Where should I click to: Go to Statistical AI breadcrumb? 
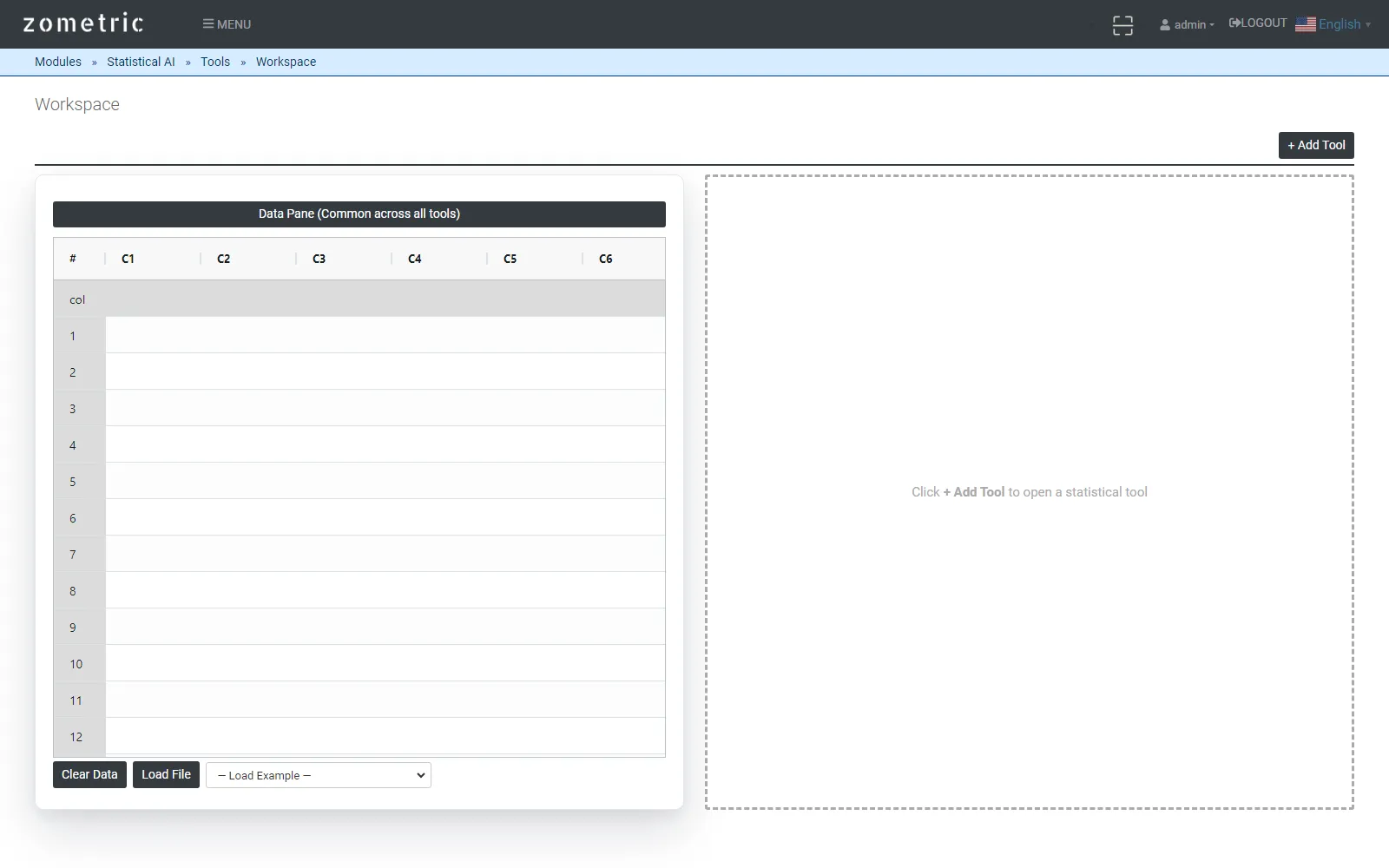click(141, 62)
